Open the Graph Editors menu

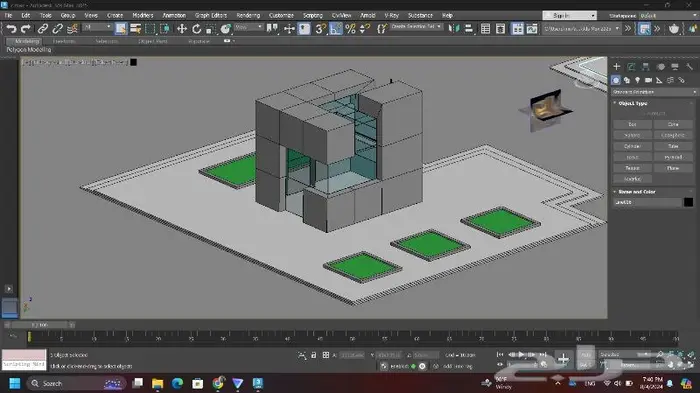pos(211,15)
